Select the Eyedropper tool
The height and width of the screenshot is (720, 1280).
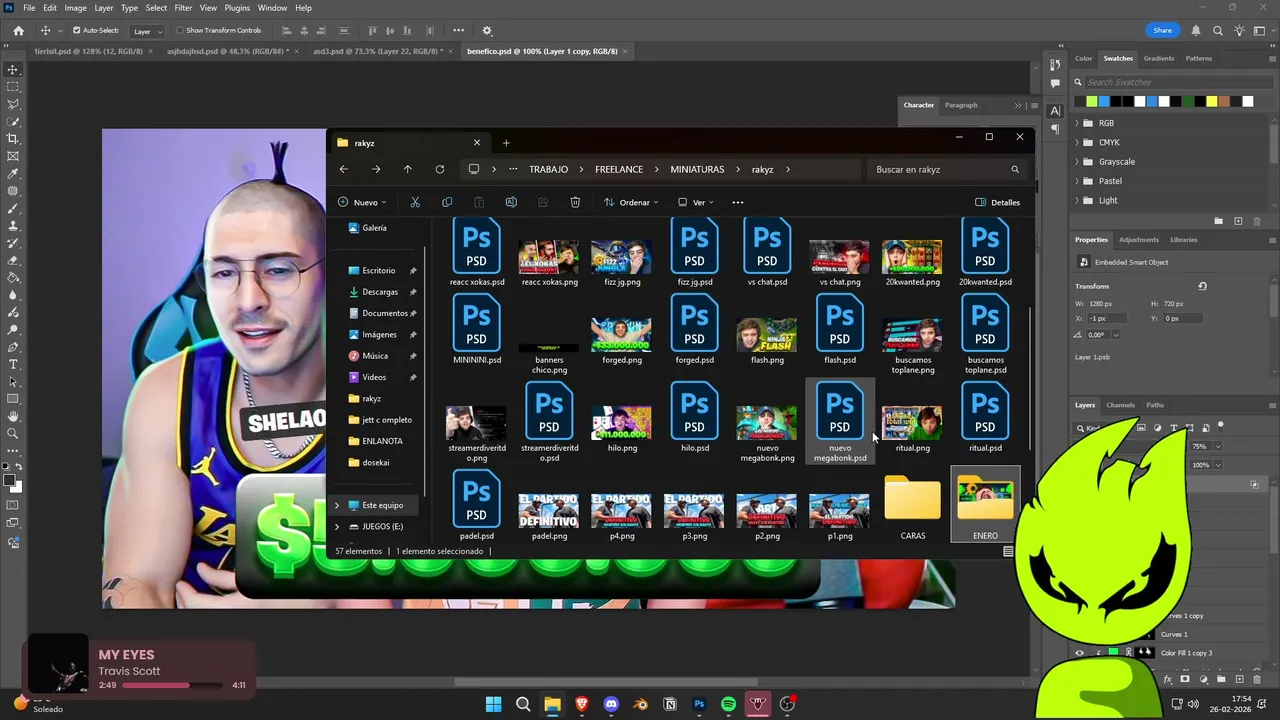click(x=13, y=174)
